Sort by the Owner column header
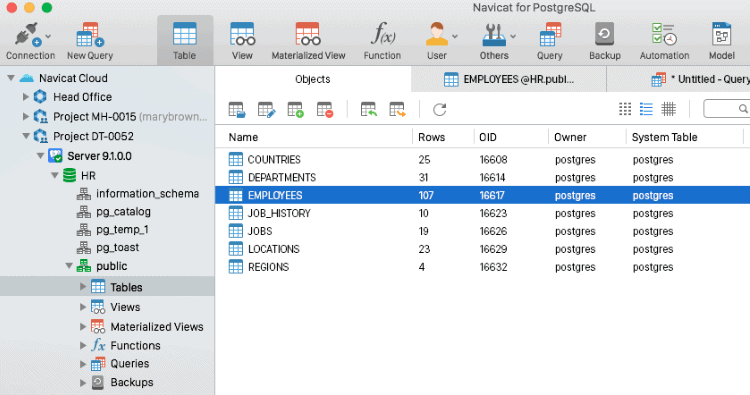The image size is (750, 395). pos(570,137)
